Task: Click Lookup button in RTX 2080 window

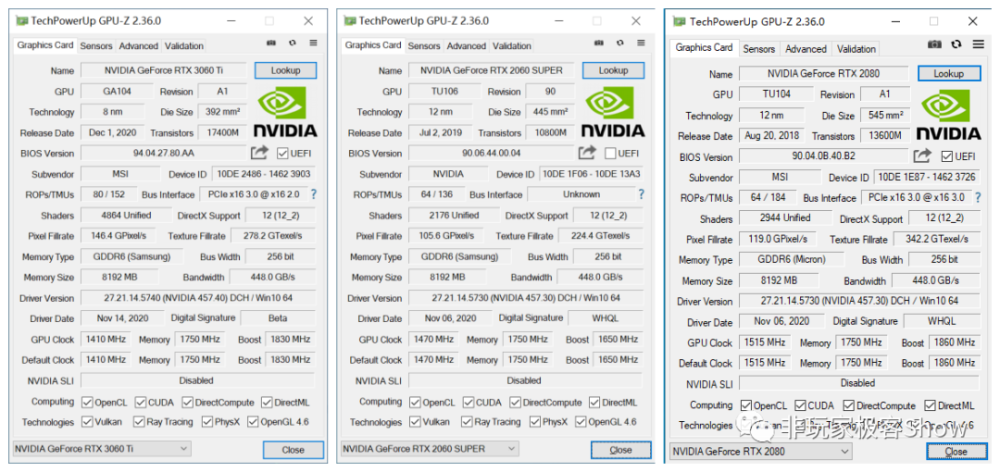Action: pos(949,73)
